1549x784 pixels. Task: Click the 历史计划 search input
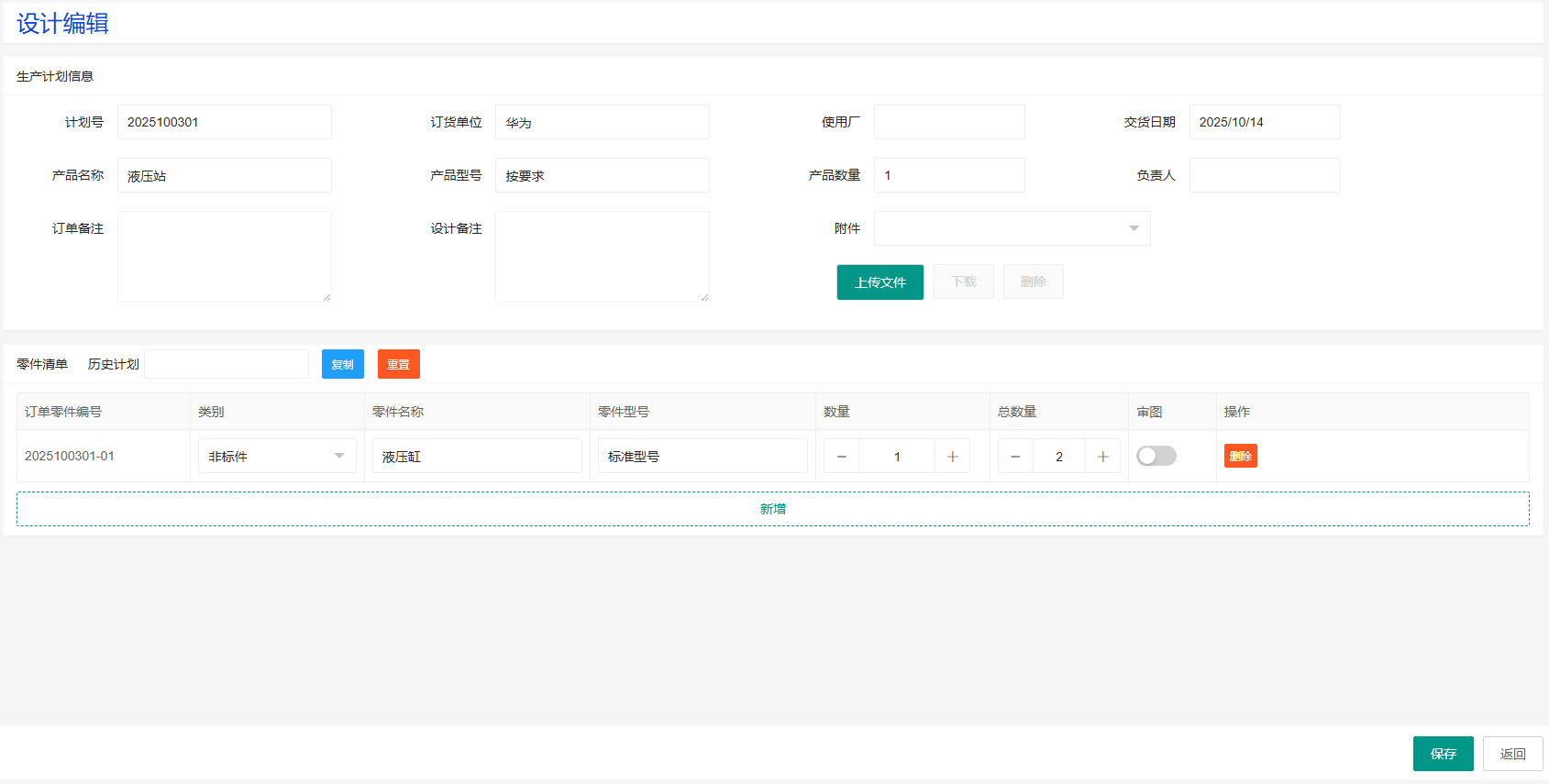tap(227, 364)
